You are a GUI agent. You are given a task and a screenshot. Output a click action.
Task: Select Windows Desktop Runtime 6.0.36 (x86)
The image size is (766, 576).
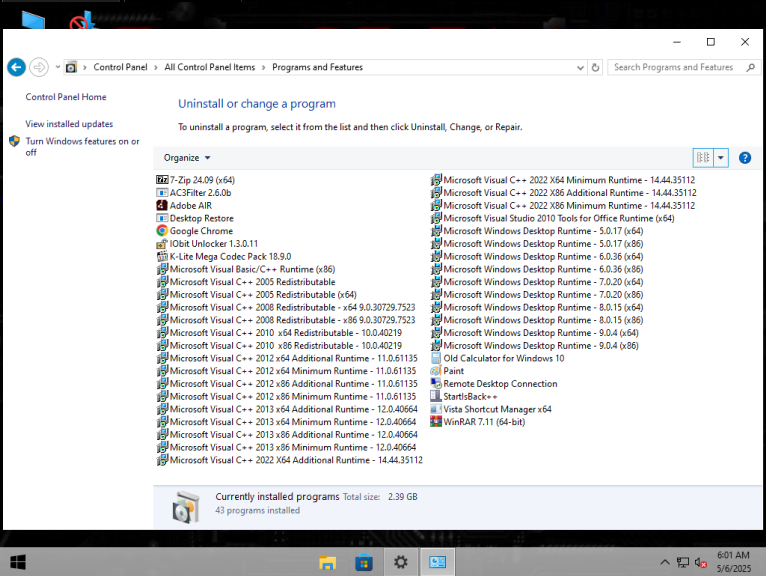coord(537,269)
